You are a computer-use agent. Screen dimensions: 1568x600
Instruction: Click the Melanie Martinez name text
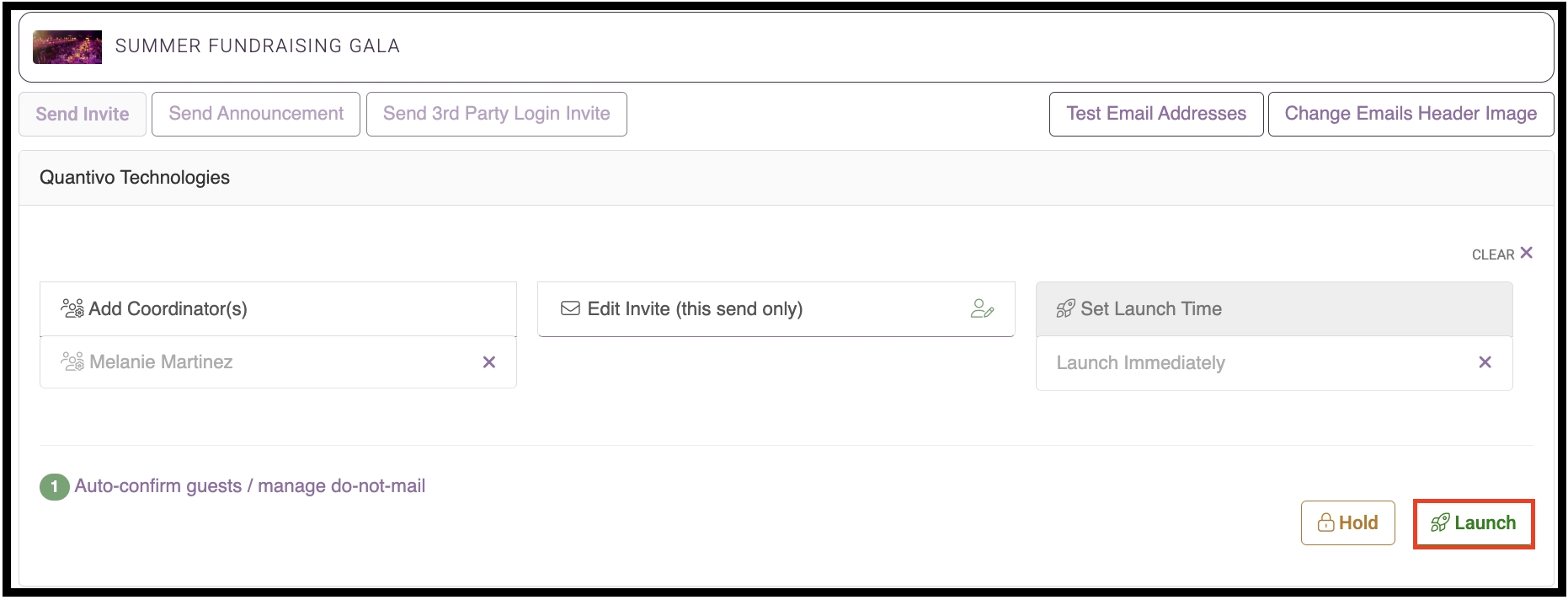pos(161,362)
